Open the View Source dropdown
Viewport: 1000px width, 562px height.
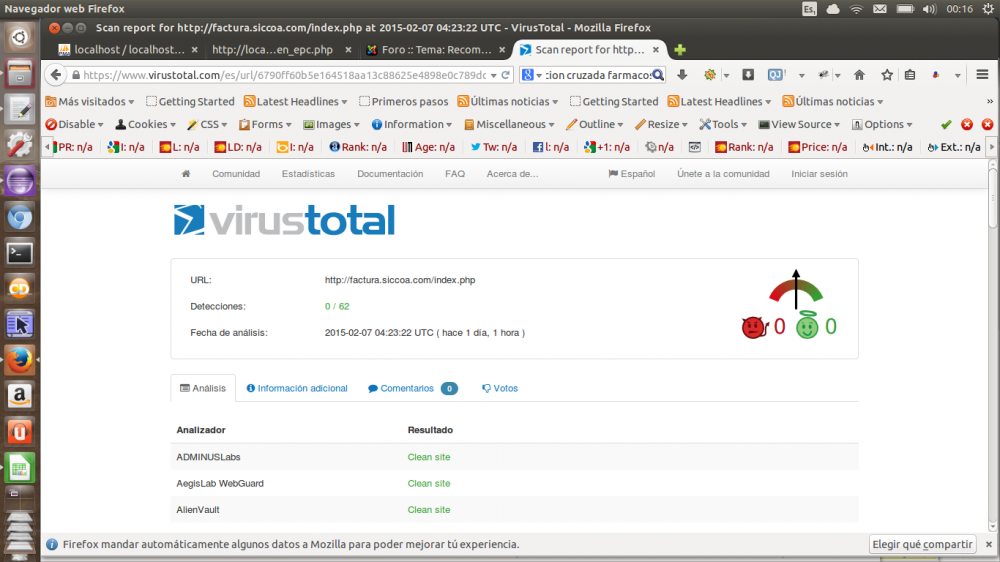pyautogui.click(x=799, y=124)
